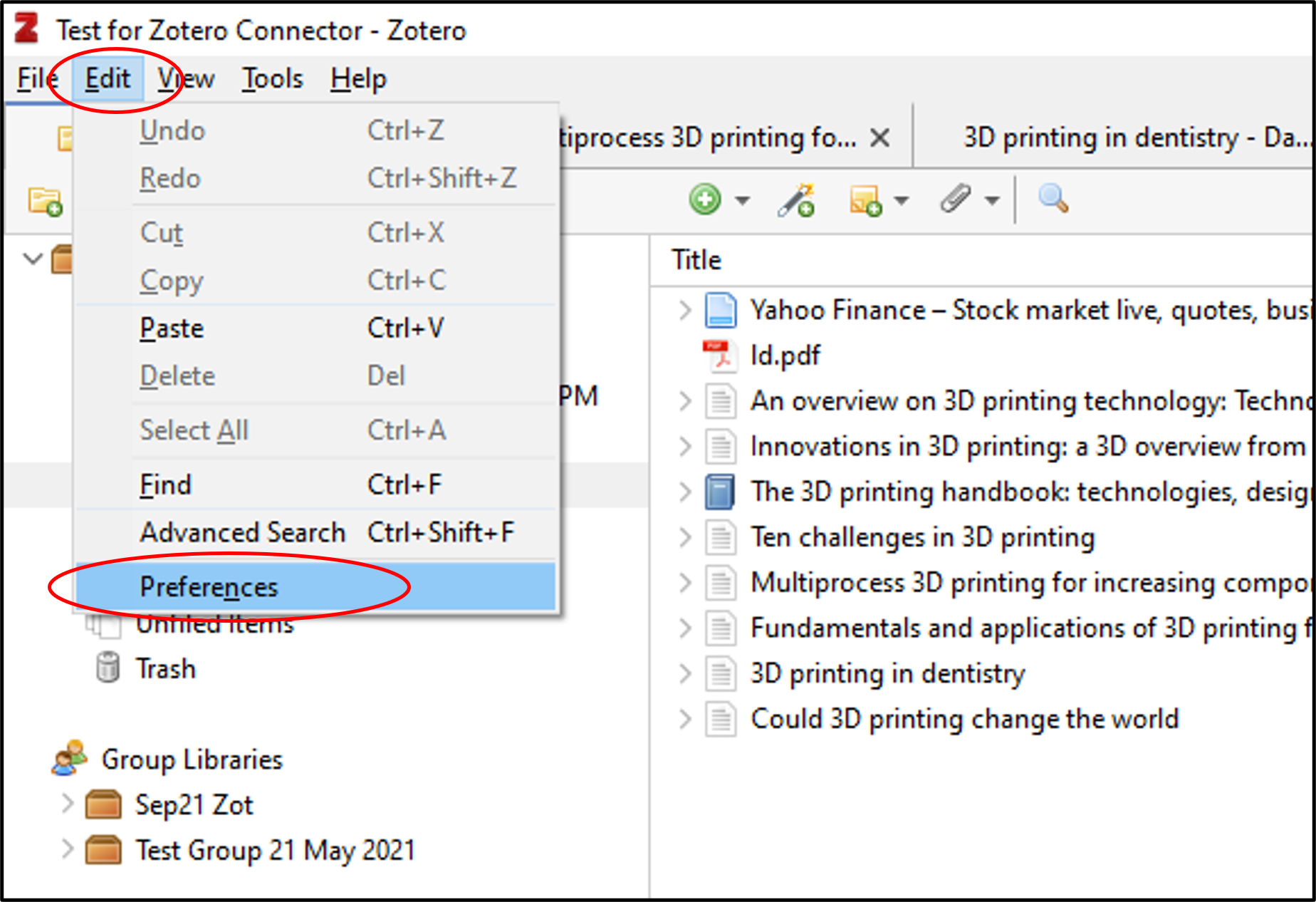Expand the Yahoo Finance item row
The height and width of the screenshot is (902, 1316).
[x=685, y=310]
